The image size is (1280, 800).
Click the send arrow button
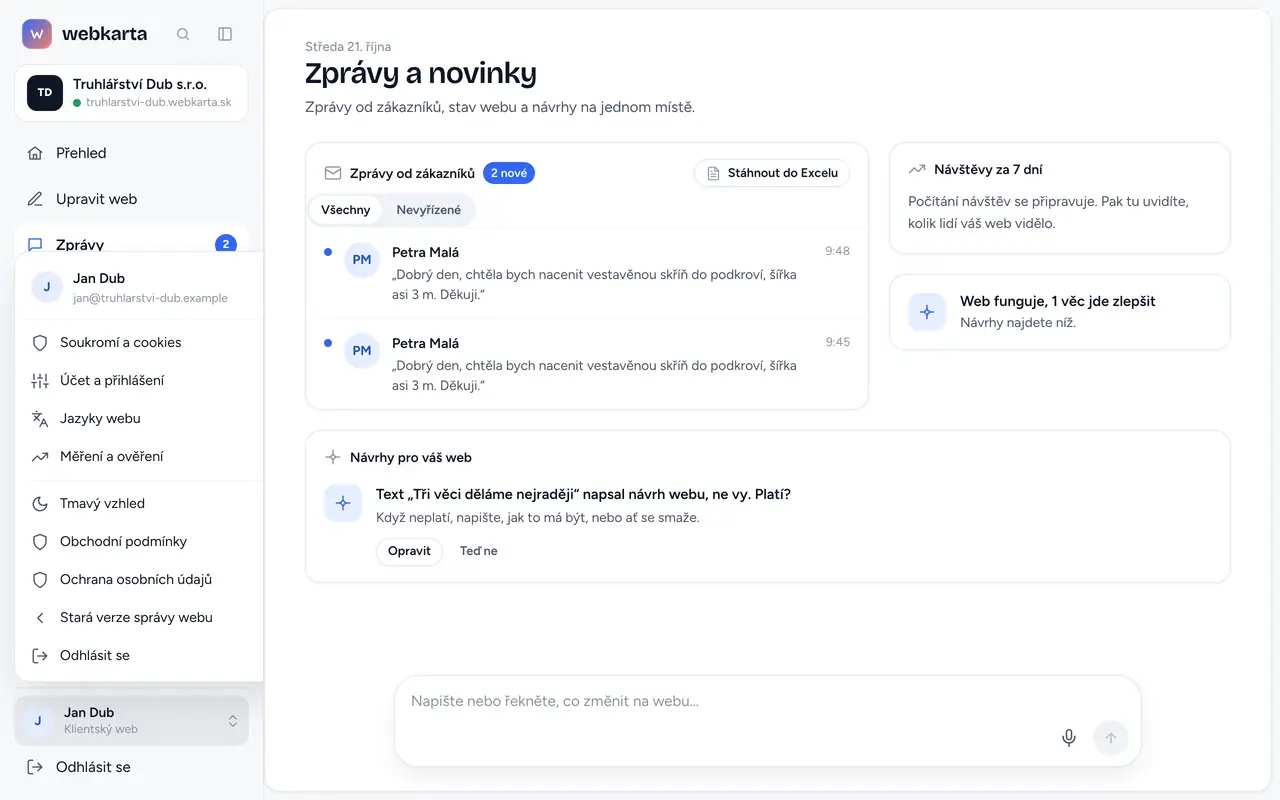point(1111,738)
